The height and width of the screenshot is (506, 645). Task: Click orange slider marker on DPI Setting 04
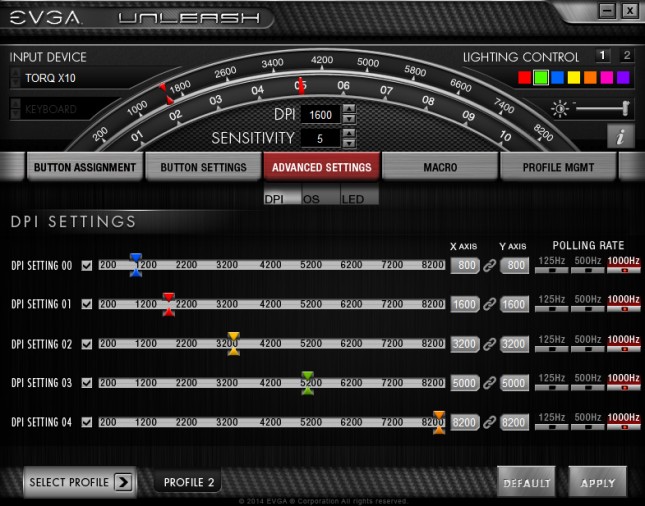point(439,422)
